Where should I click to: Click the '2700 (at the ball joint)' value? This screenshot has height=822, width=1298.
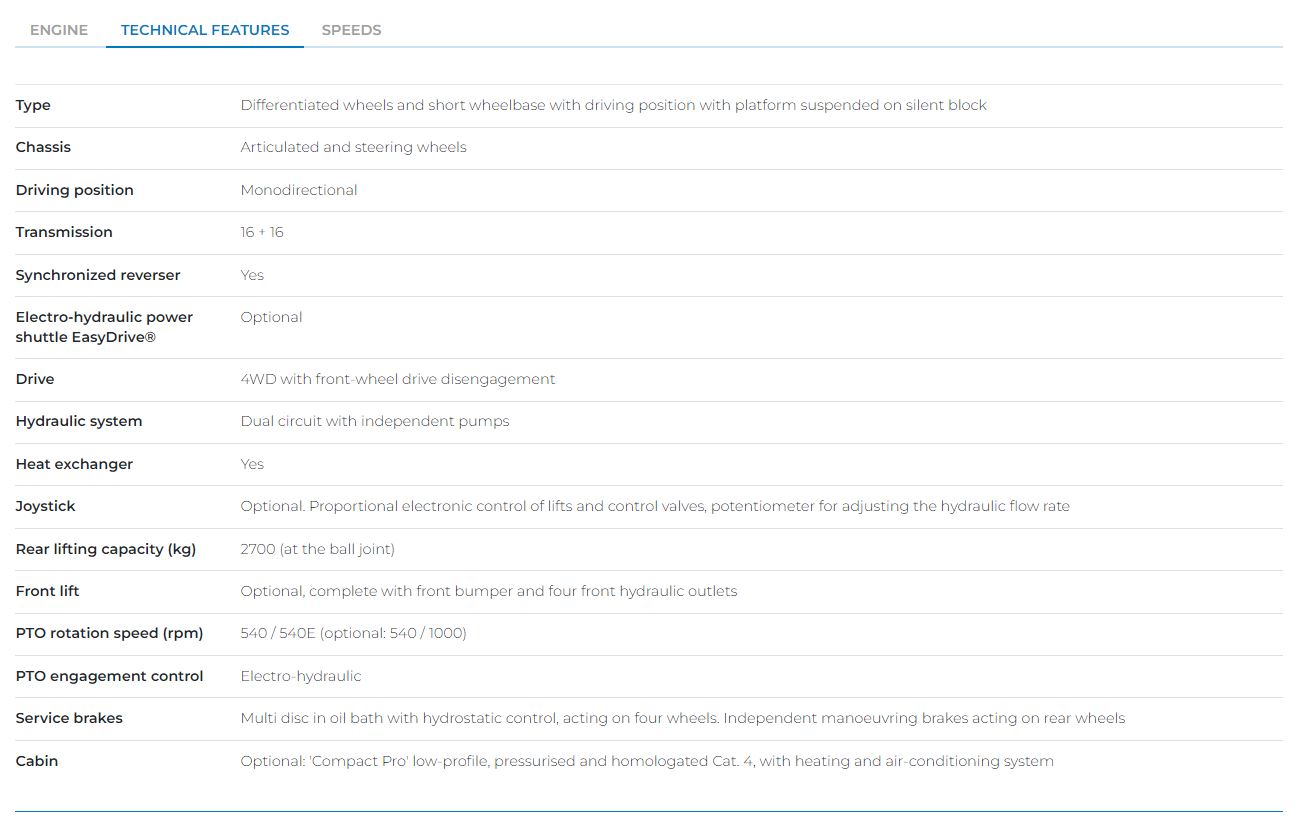coord(317,549)
